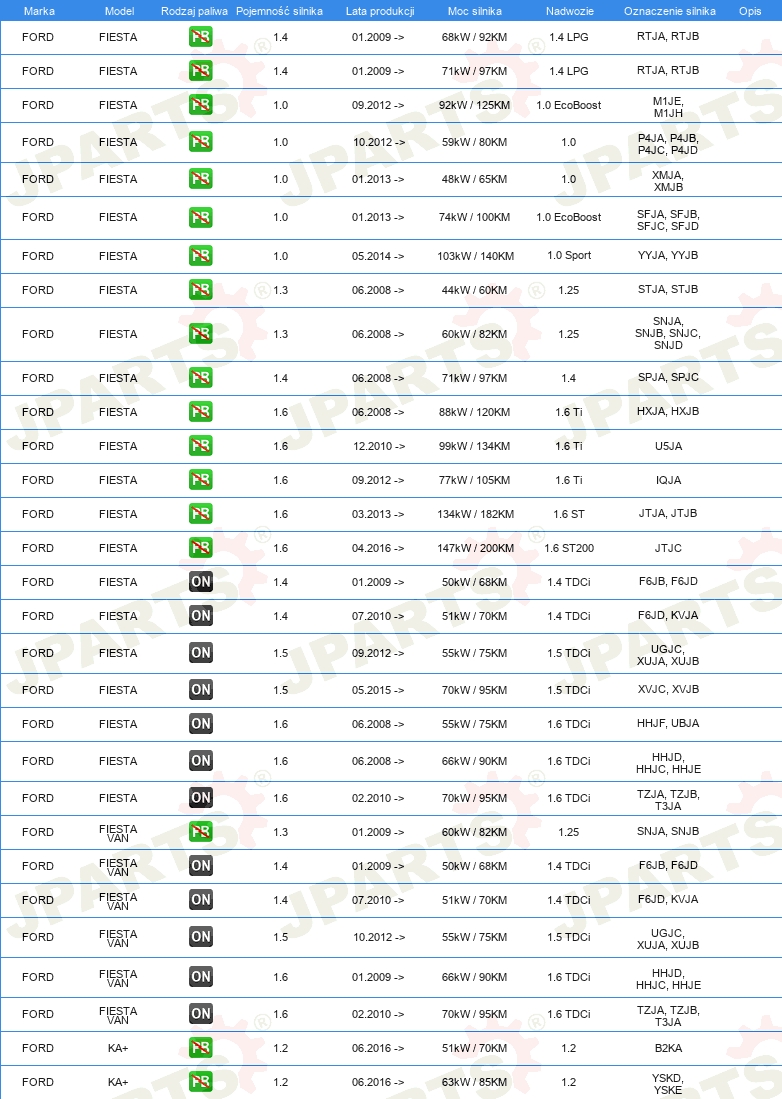Viewport: 782px width, 1099px height.
Task: Click the 103kW / 140KM power cell
Action: [x=476, y=256]
